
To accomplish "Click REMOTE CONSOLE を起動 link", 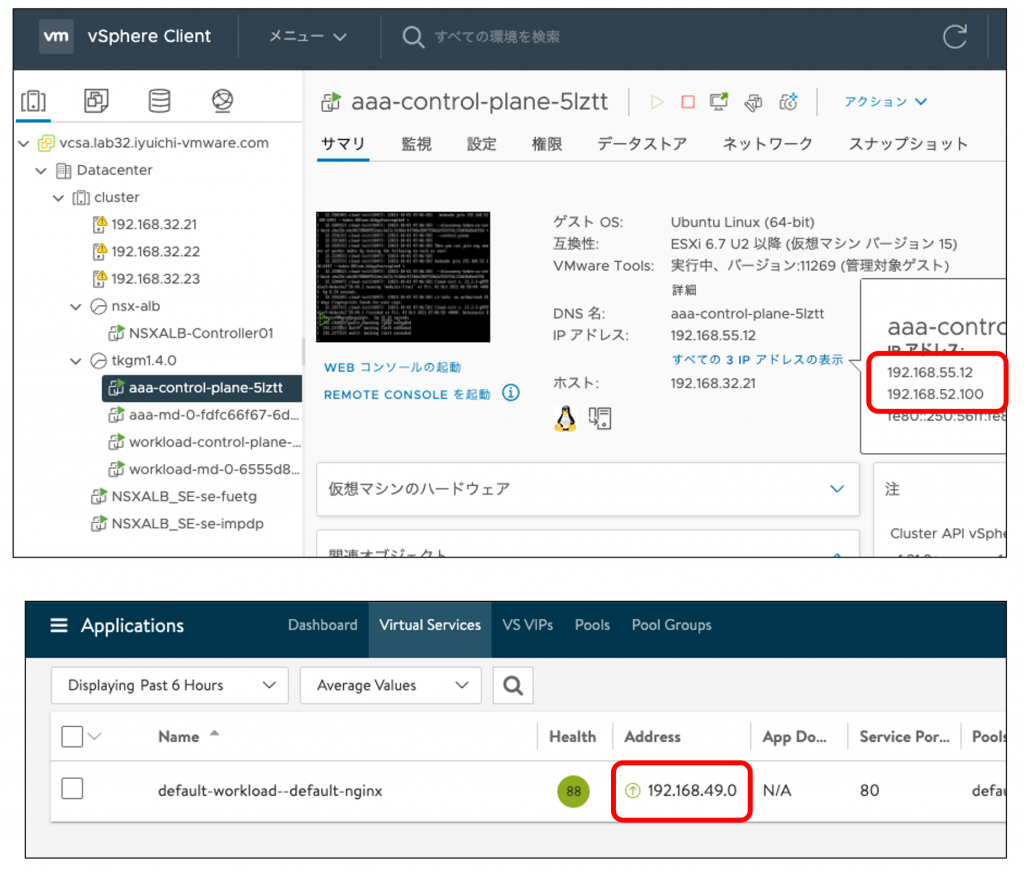I will pos(407,395).
